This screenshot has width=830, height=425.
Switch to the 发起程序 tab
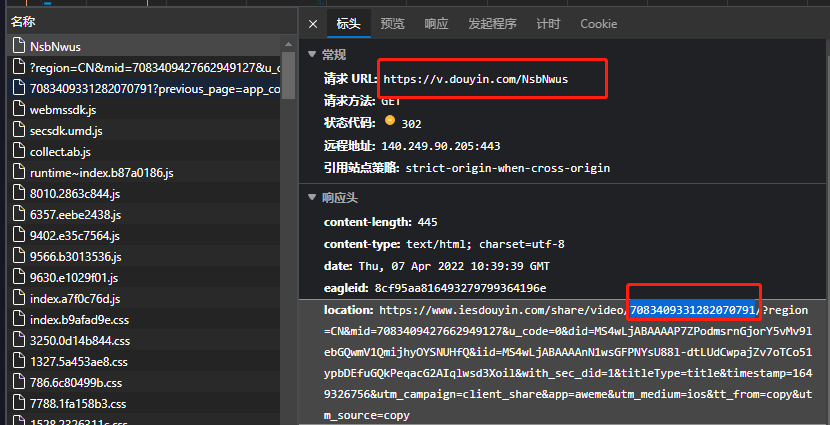coord(492,24)
